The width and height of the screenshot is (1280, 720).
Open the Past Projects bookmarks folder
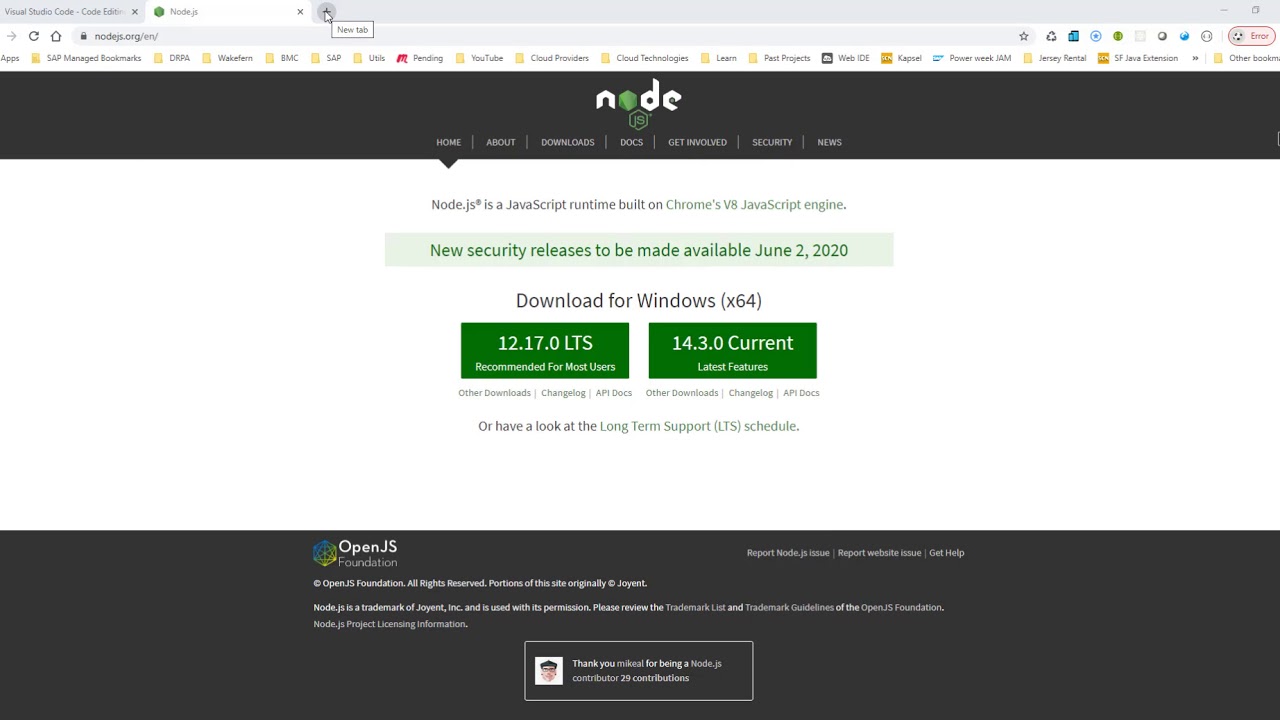click(x=779, y=58)
